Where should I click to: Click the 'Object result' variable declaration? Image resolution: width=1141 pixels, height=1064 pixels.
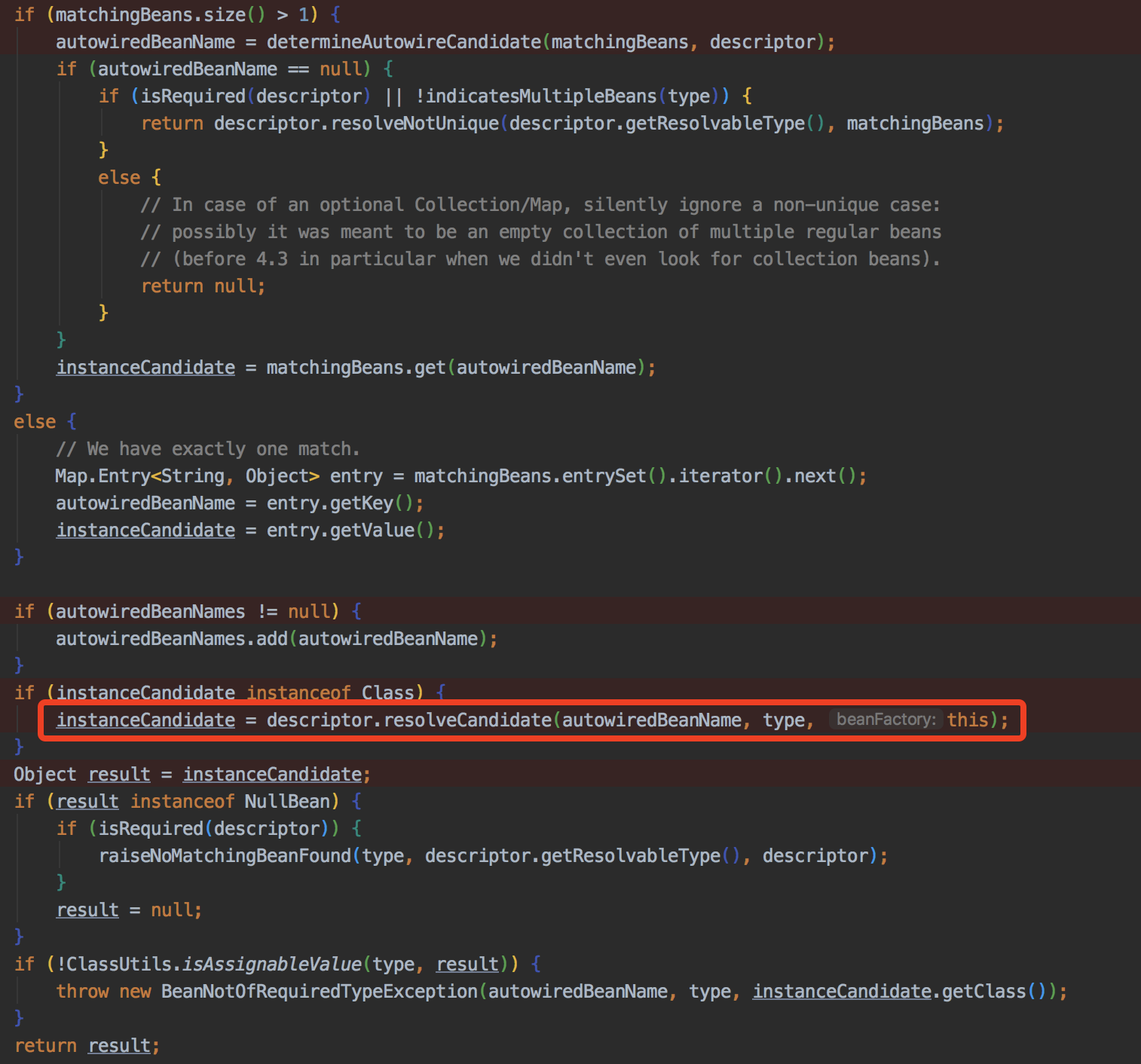coord(81,775)
